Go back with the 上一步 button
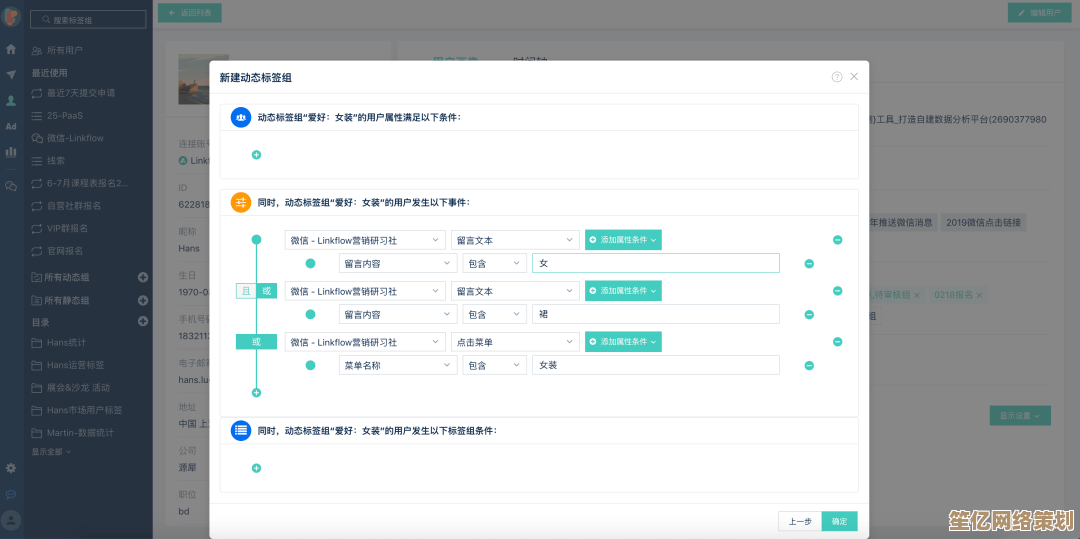The image size is (1080, 539). (x=800, y=521)
